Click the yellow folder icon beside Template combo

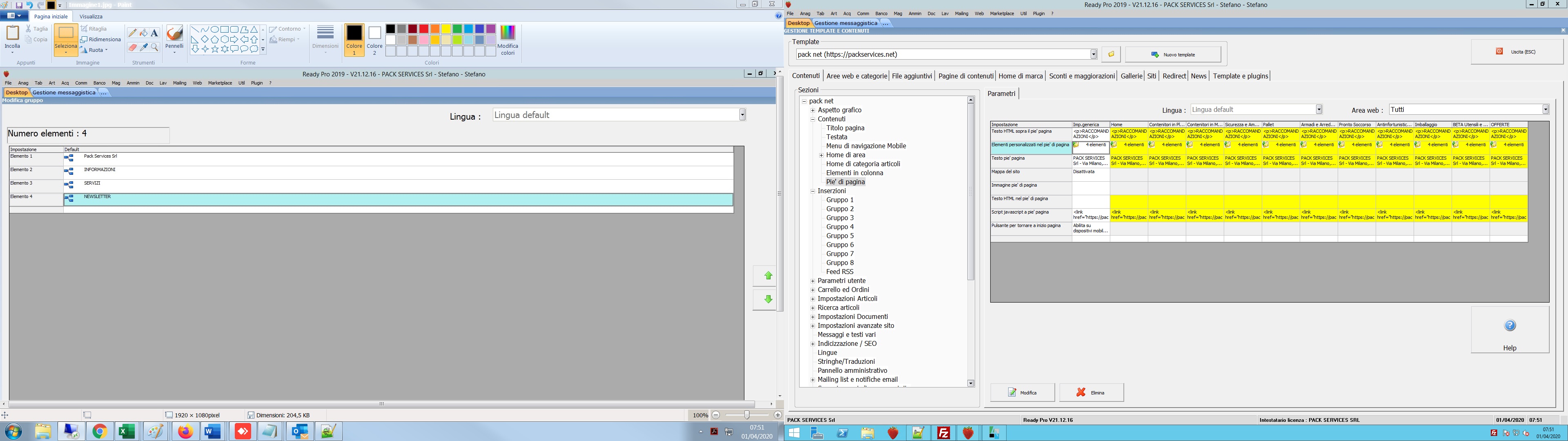[x=1111, y=54]
